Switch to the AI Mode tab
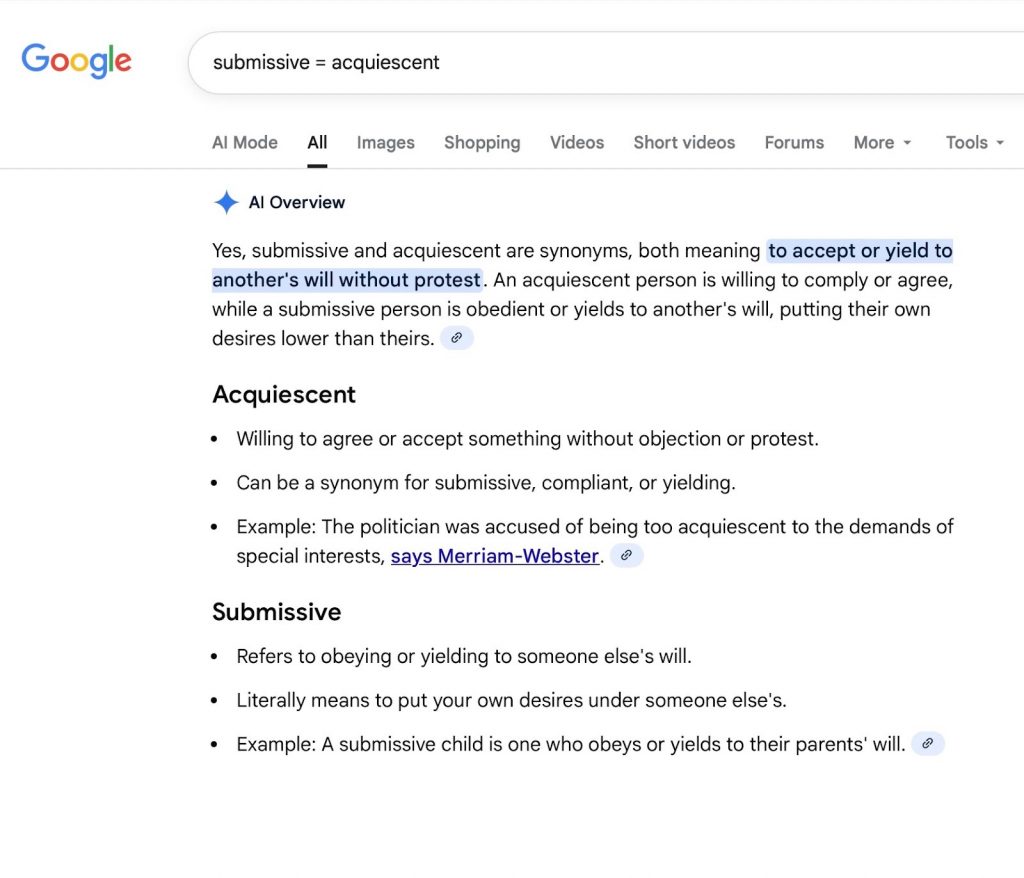Screen dimensions: 1024x878 click(x=245, y=142)
